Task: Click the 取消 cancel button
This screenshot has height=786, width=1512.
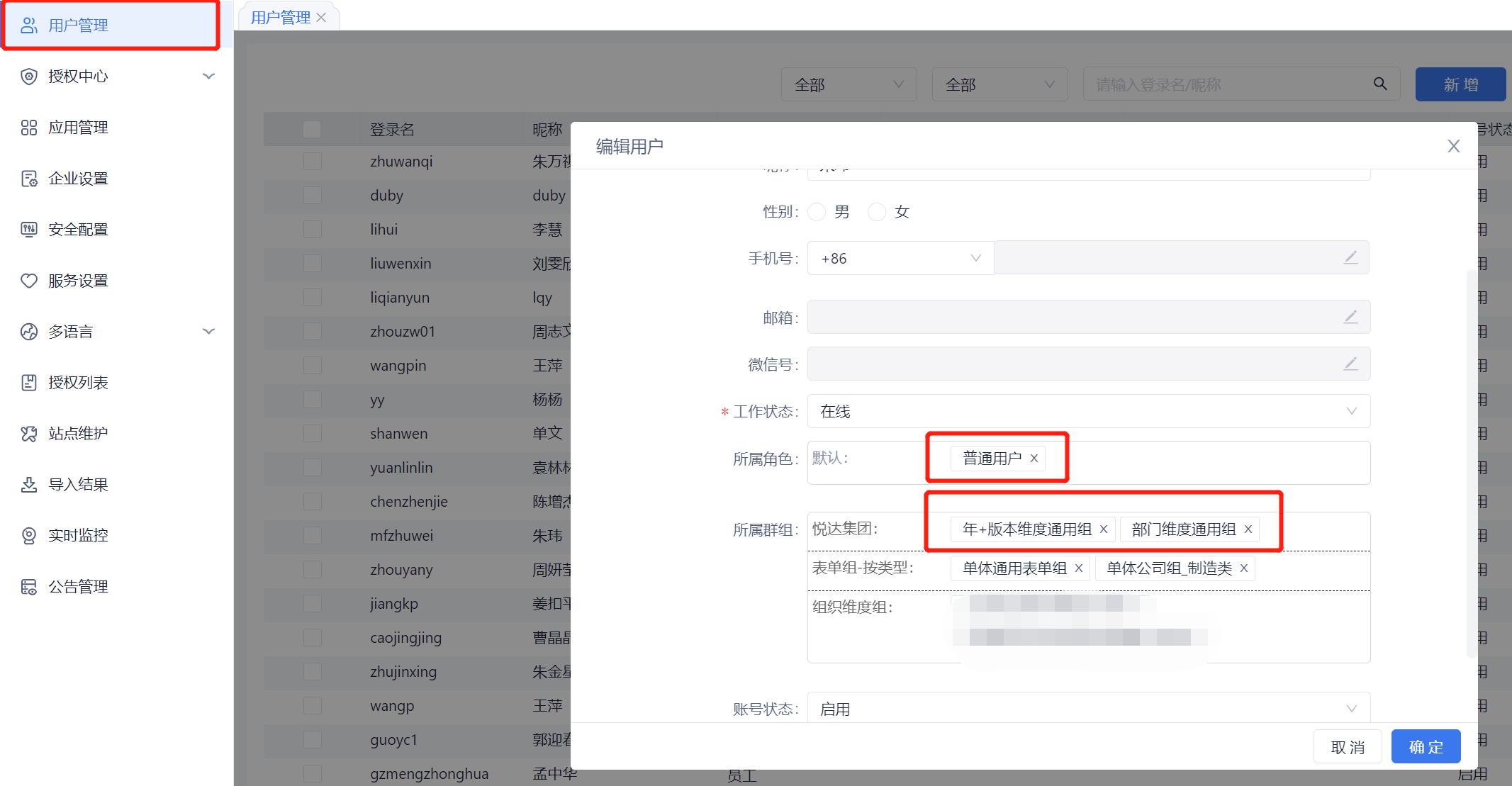Action: click(x=1347, y=747)
